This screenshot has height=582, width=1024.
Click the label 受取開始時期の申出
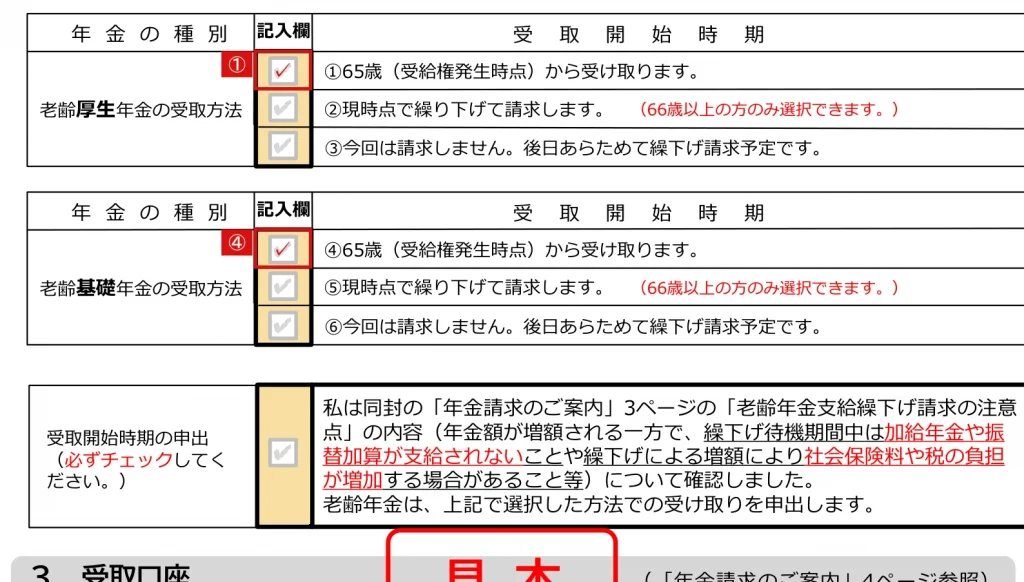point(127,438)
